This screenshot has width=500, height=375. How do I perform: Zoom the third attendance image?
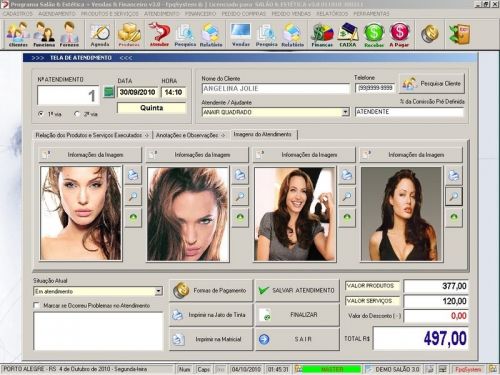pyautogui.click(x=347, y=196)
